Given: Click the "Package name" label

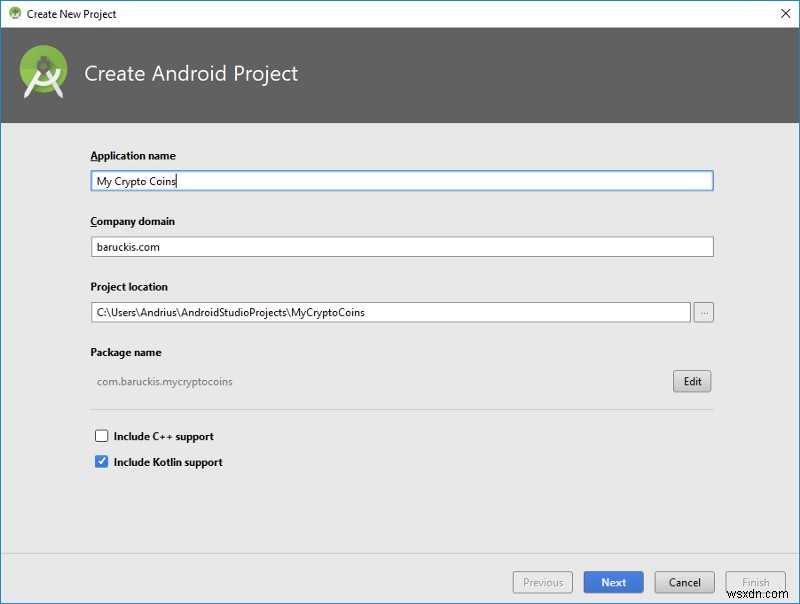Looking at the screenshot, I should click(125, 352).
